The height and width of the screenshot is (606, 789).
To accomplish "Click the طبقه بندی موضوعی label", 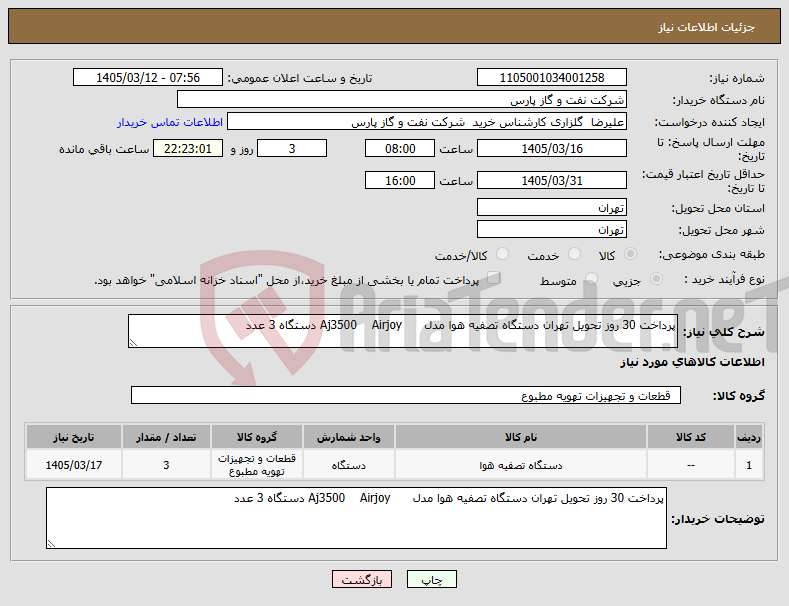I will point(712,255).
